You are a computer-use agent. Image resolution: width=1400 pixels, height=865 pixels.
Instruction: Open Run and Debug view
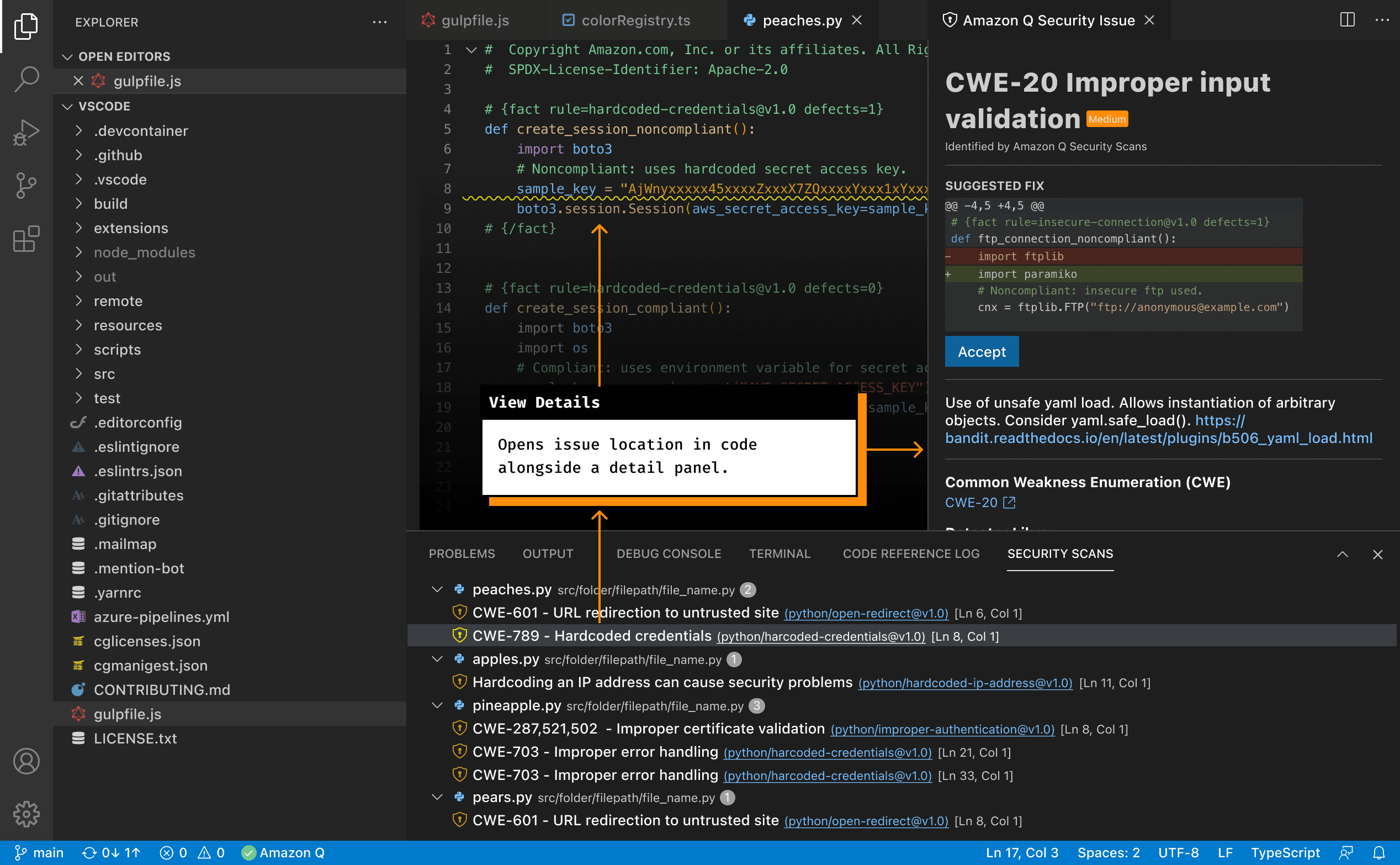[x=26, y=132]
